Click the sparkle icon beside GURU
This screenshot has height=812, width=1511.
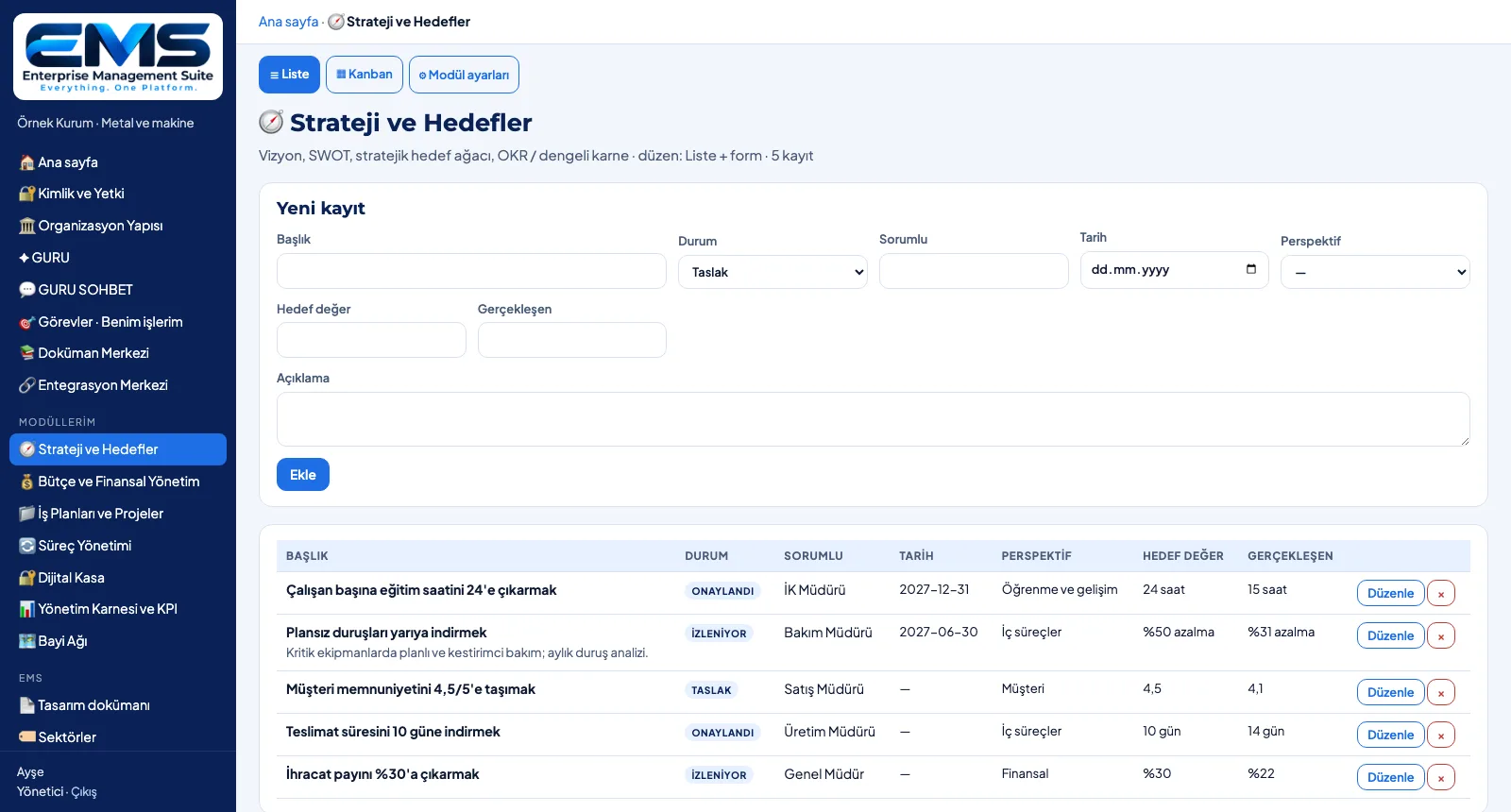(25, 258)
